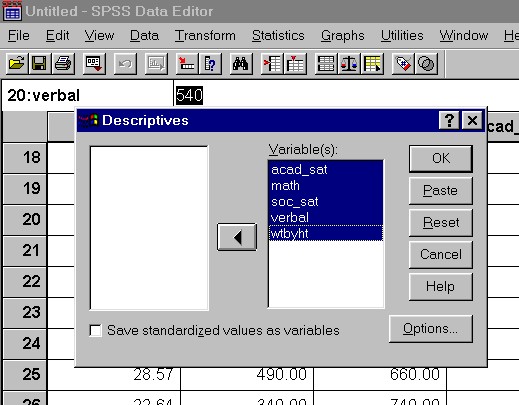Open the Options... button

tap(431, 329)
